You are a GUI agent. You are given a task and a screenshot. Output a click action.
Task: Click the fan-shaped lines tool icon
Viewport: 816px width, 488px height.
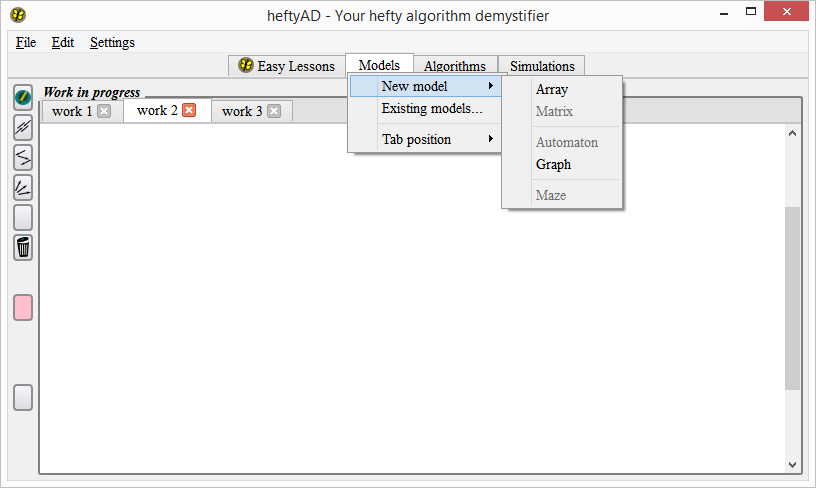coord(22,187)
